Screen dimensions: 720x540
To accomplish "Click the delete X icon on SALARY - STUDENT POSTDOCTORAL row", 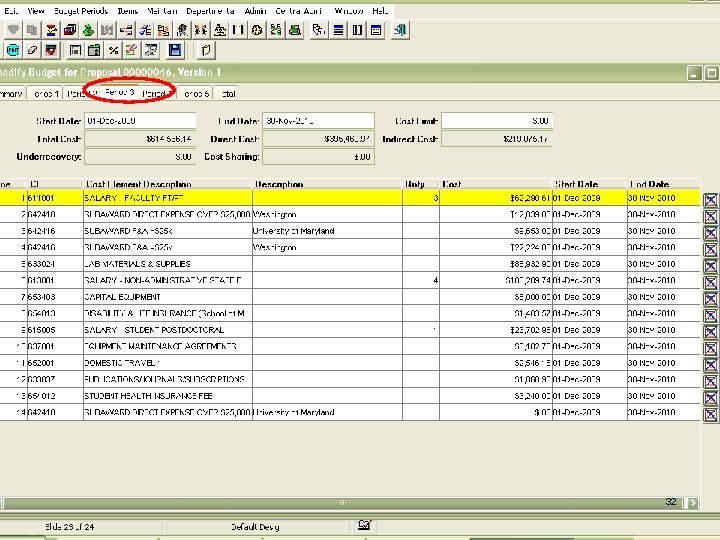I will (x=710, y=332).
